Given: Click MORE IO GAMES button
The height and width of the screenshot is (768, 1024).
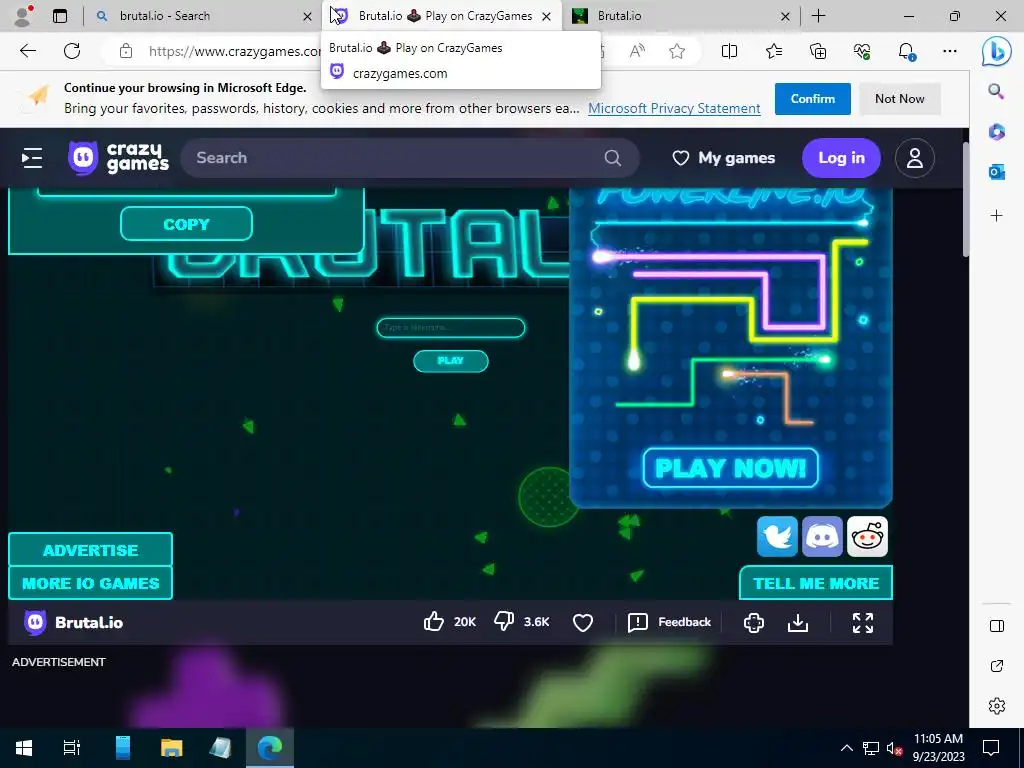Looking at the screenshot, I should pyautogui.click(x=90, y=583).
